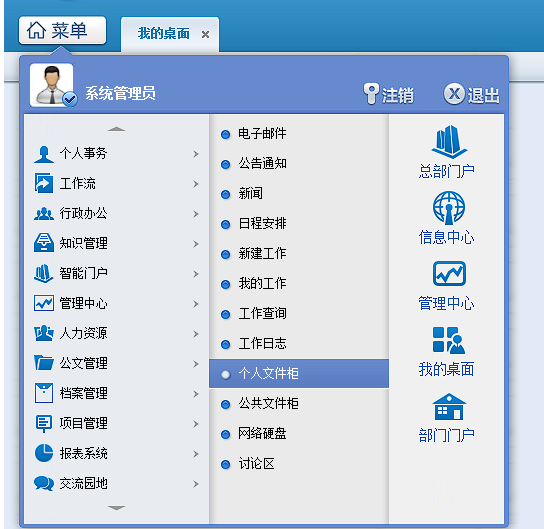The width and height of the screenshot is (544, 529).
Task: Open the 菜单 home button
Action: (x=62, y=31)
